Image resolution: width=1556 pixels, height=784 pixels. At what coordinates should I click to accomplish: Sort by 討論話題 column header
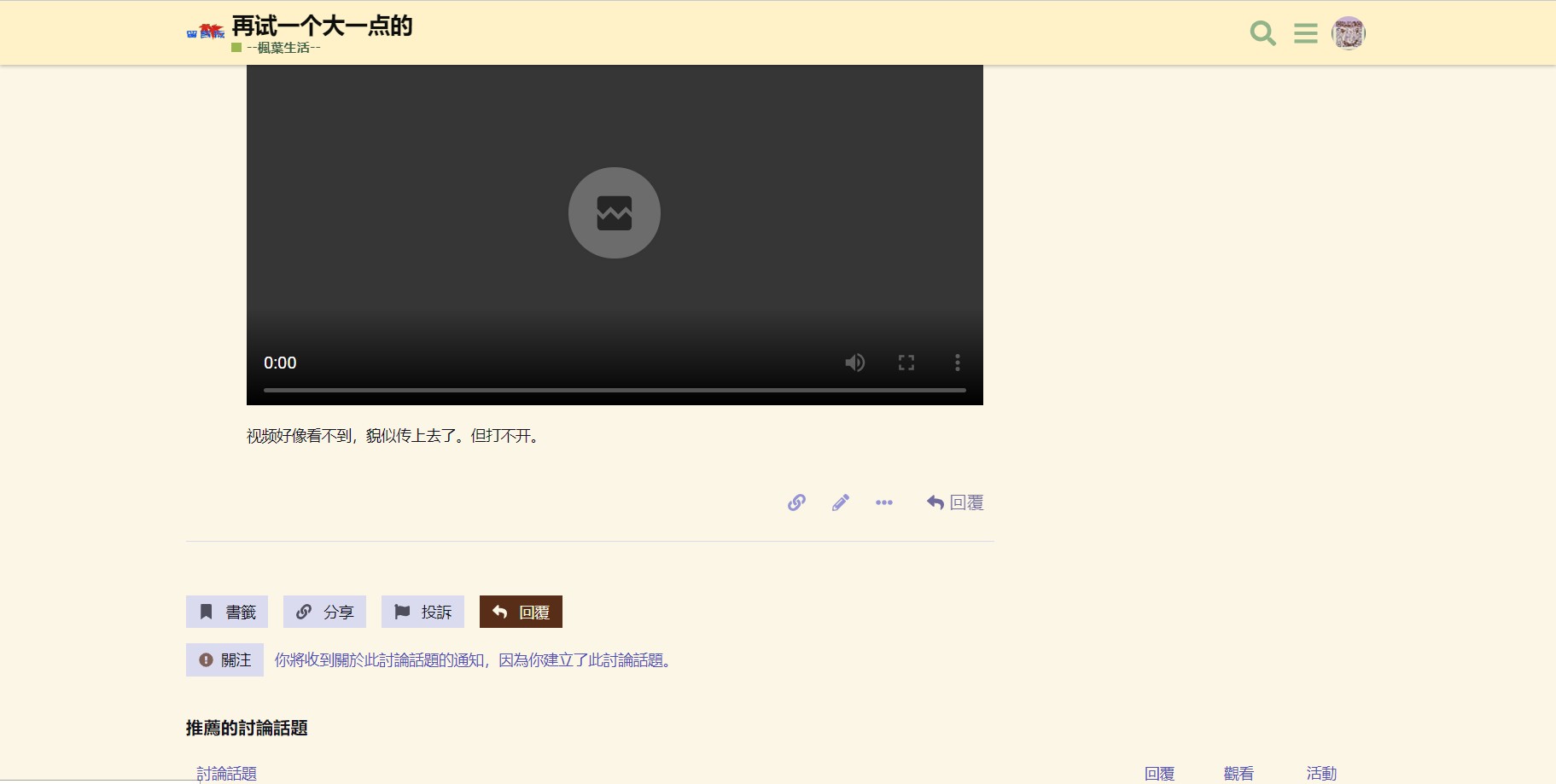click(226, 774)
